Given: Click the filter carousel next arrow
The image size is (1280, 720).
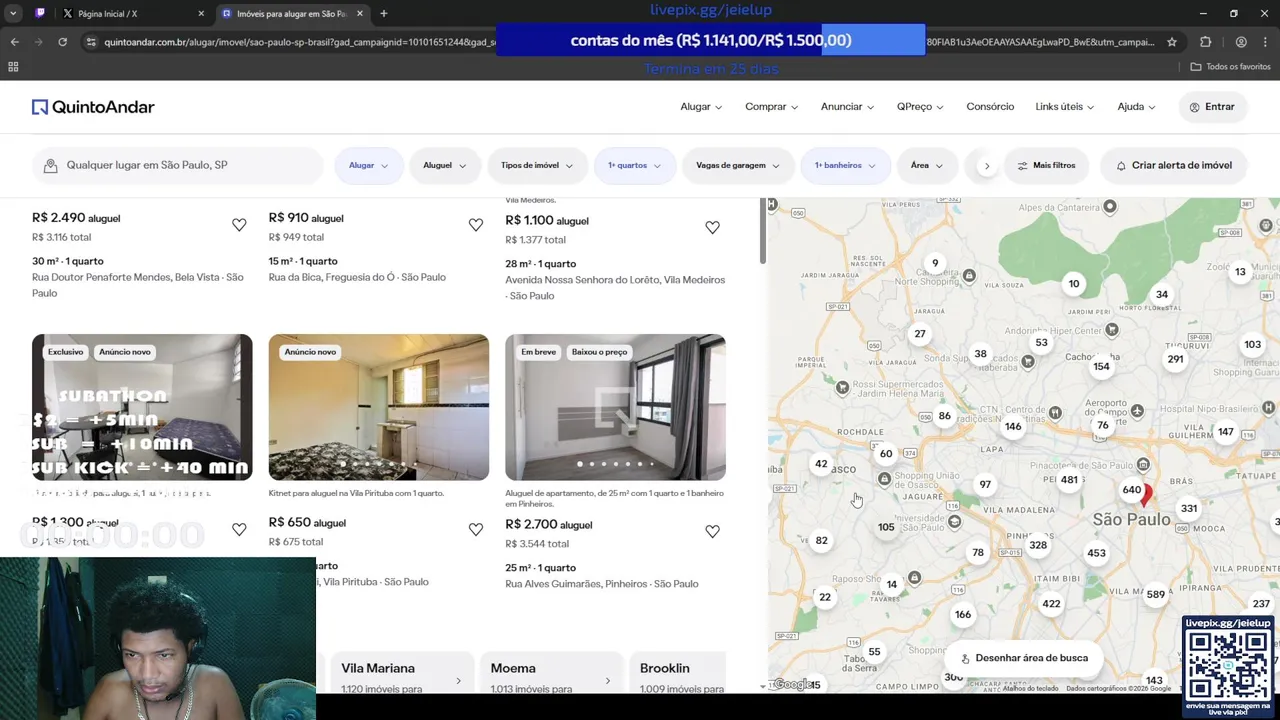Looking at the screenshot, I should coord(987,166).
